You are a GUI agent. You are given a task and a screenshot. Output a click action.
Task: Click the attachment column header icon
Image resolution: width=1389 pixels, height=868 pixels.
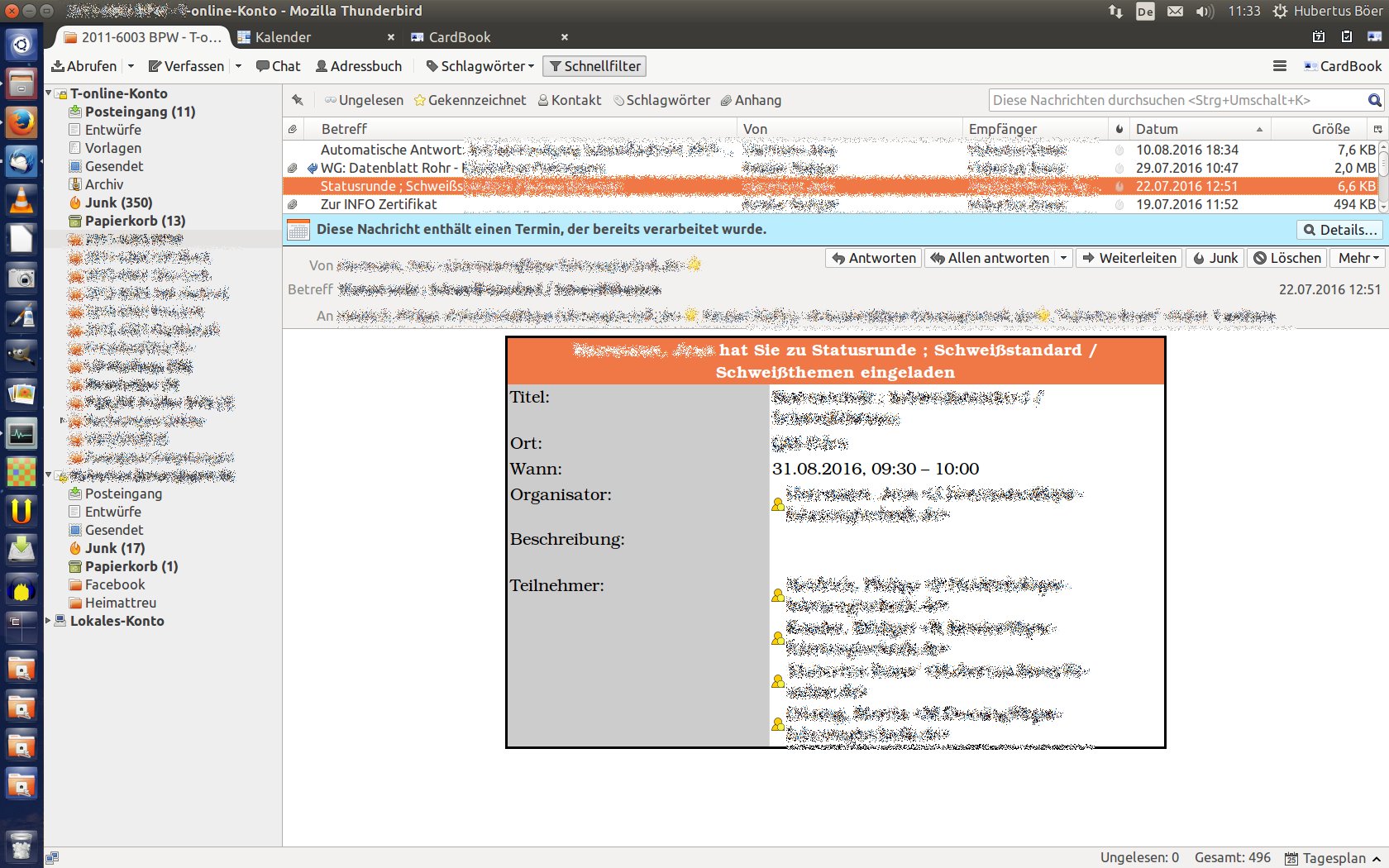coord(293,129)
